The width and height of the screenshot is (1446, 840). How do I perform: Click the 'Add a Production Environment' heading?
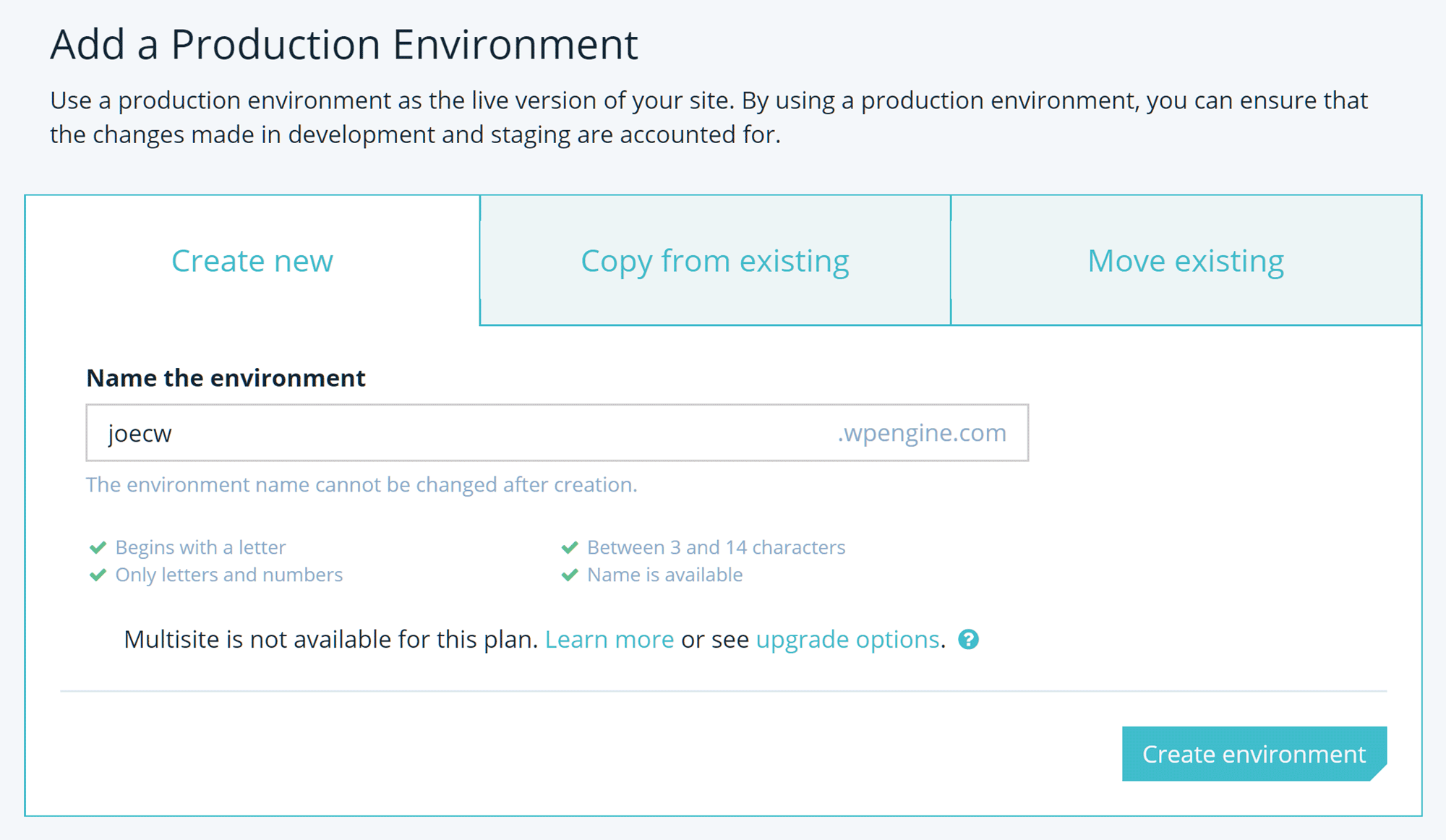[x=344, y=44]
